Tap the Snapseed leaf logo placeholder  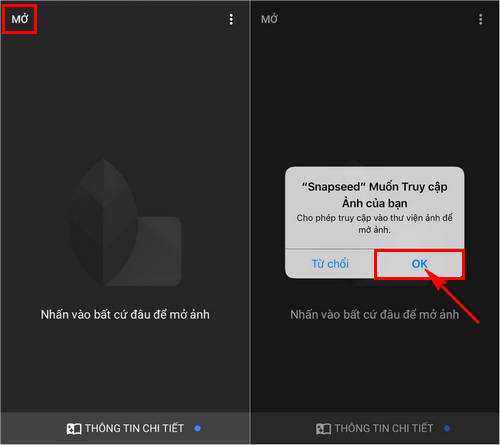coord(103,222)
